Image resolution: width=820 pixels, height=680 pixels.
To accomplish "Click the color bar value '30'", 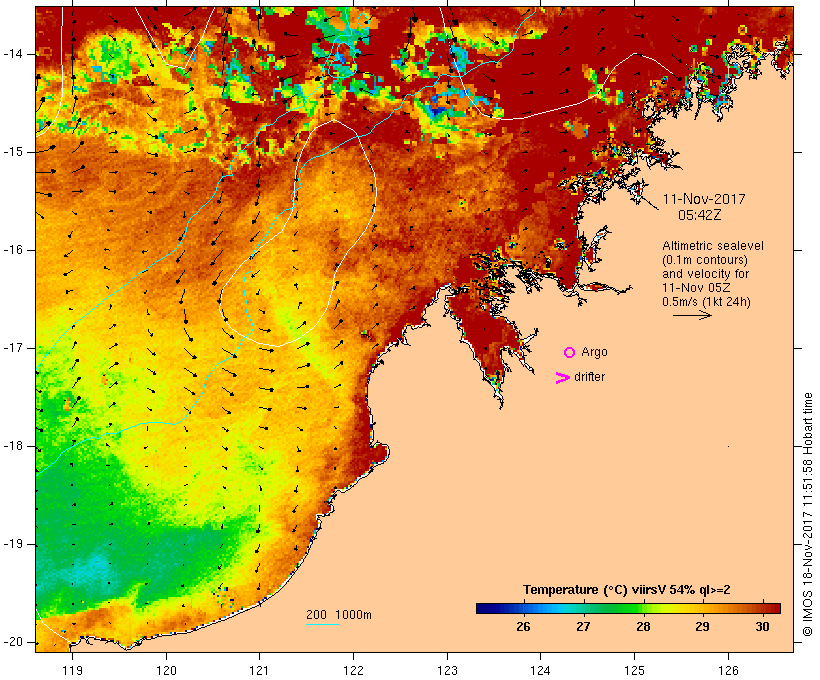I will click(x=762, y=627).
